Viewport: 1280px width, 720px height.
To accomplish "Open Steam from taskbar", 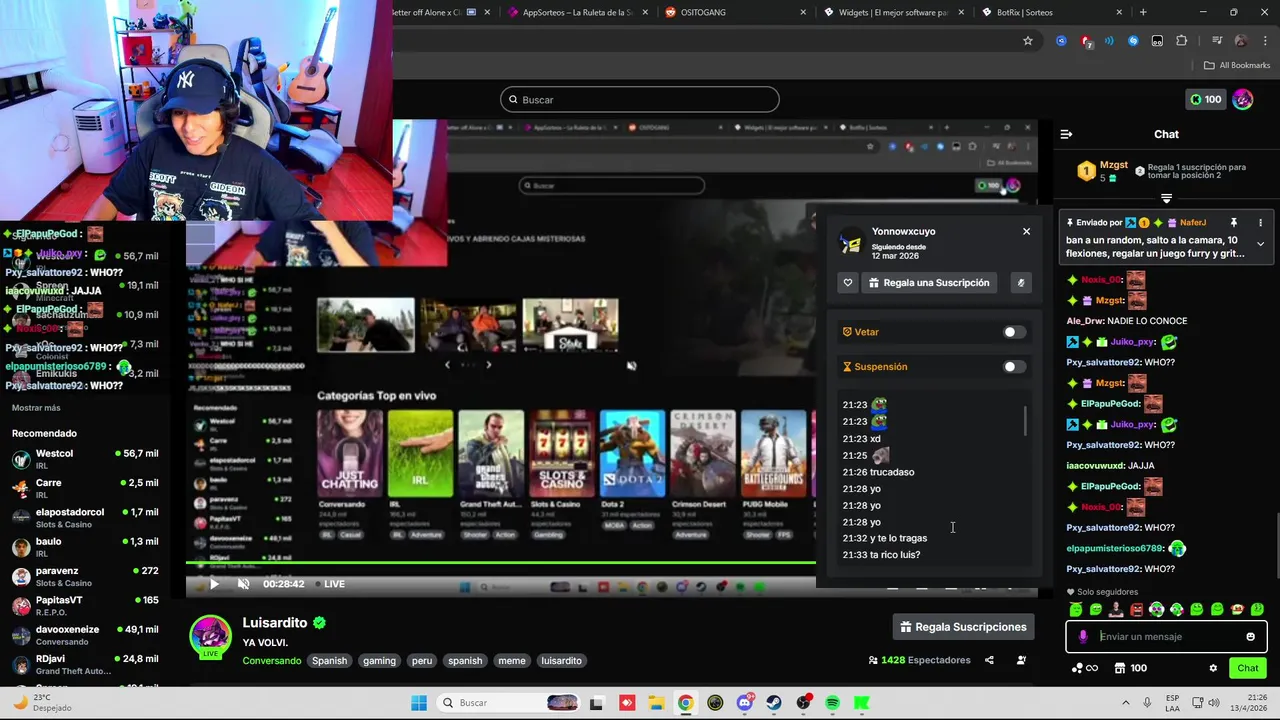I will coord(774,703).
